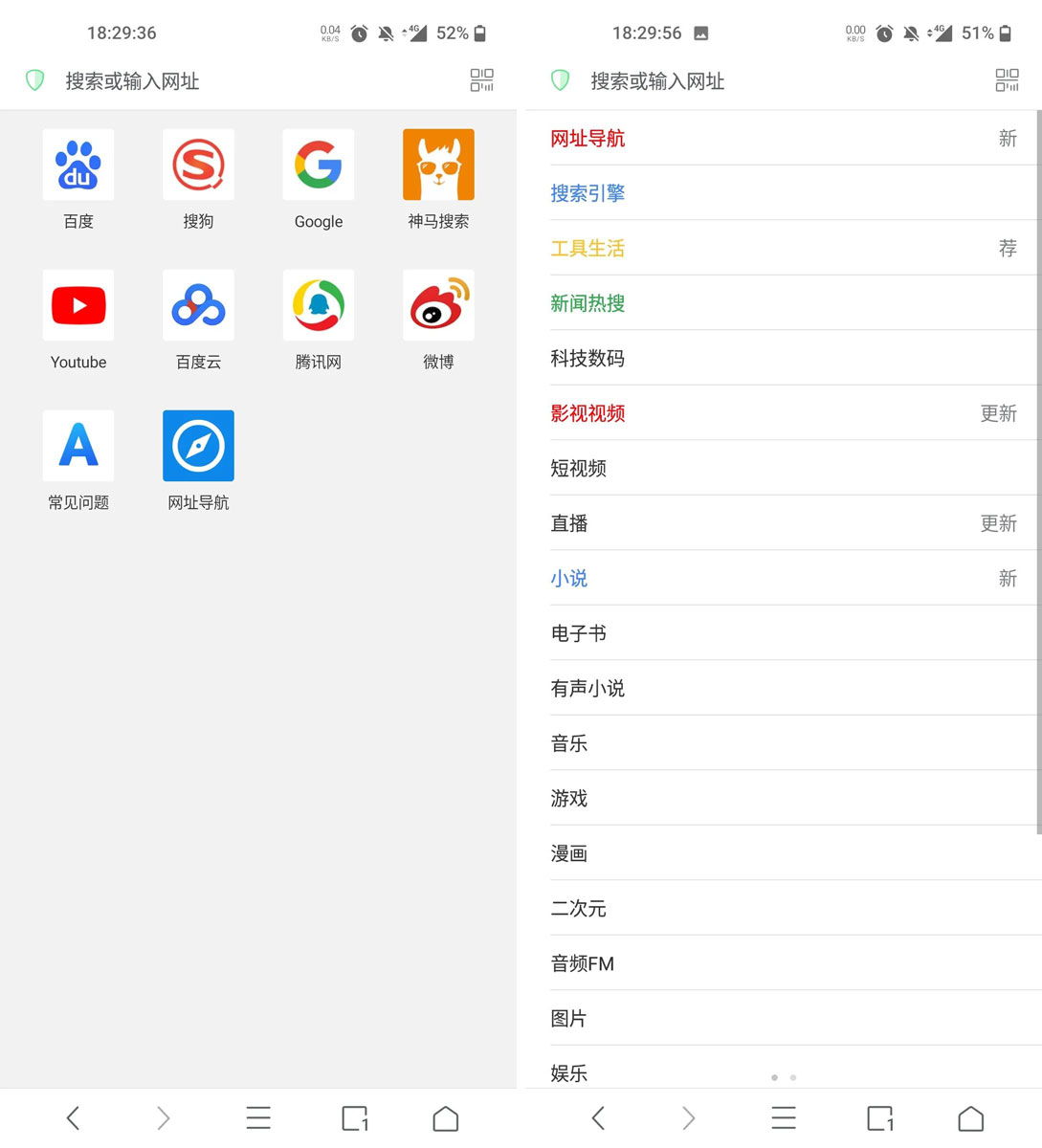This screenshot has height=1148, width=1042.
Task: Choose 二次元 from the list
Action: [784, 908]
